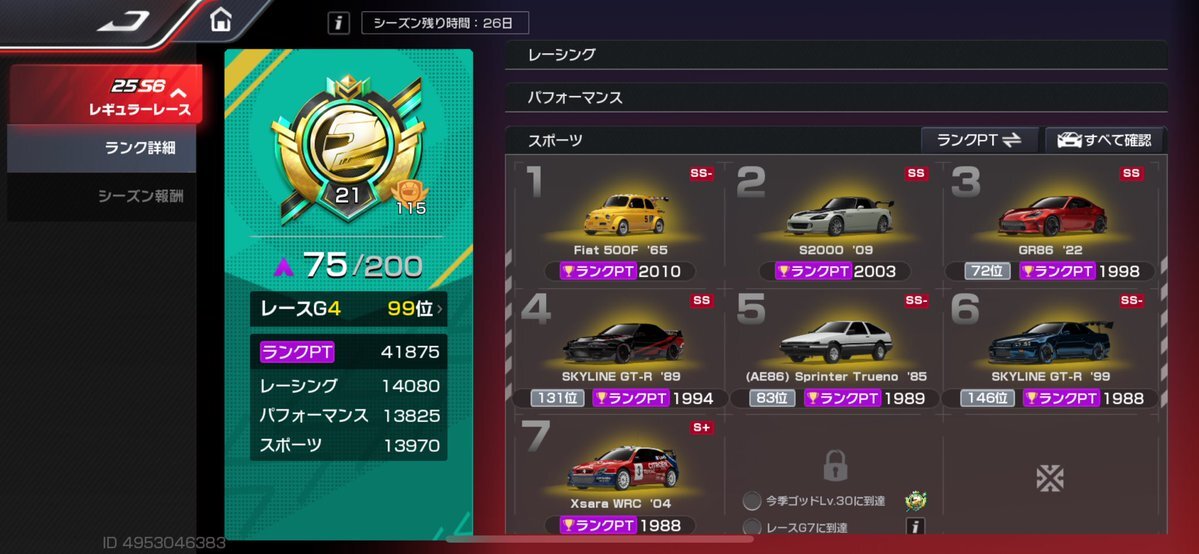Switch to the シーズン報酬 tab
Viewport: 1199px width, 554px height.
point(102,197)
